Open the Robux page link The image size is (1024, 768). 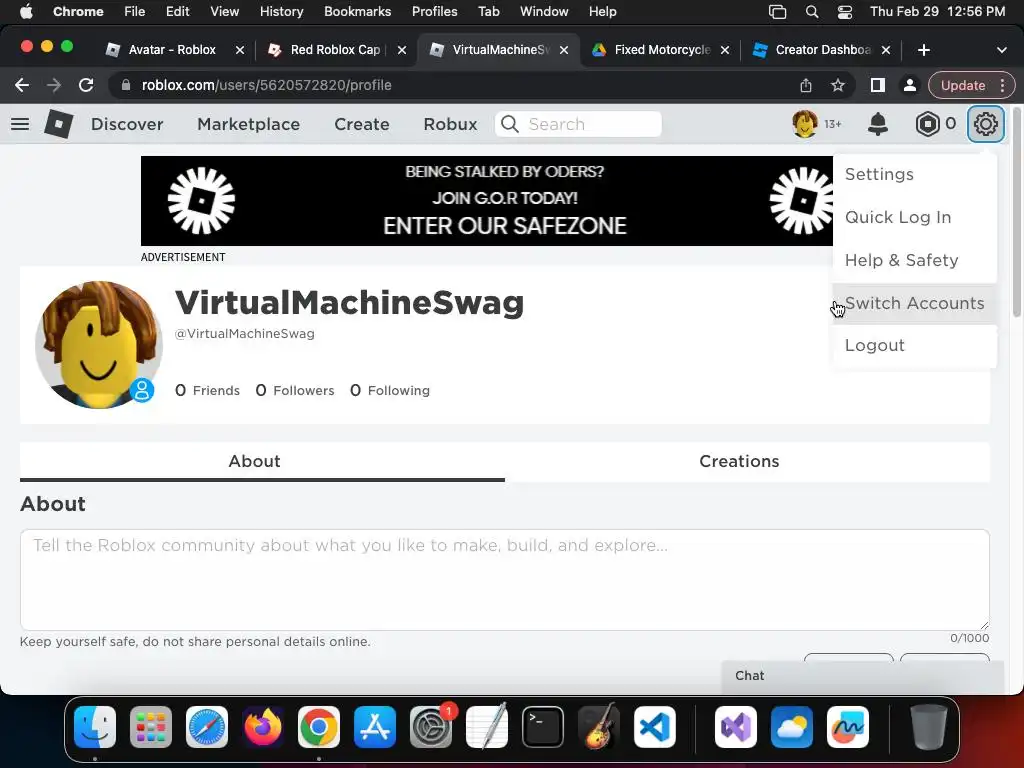click(451, 124)
